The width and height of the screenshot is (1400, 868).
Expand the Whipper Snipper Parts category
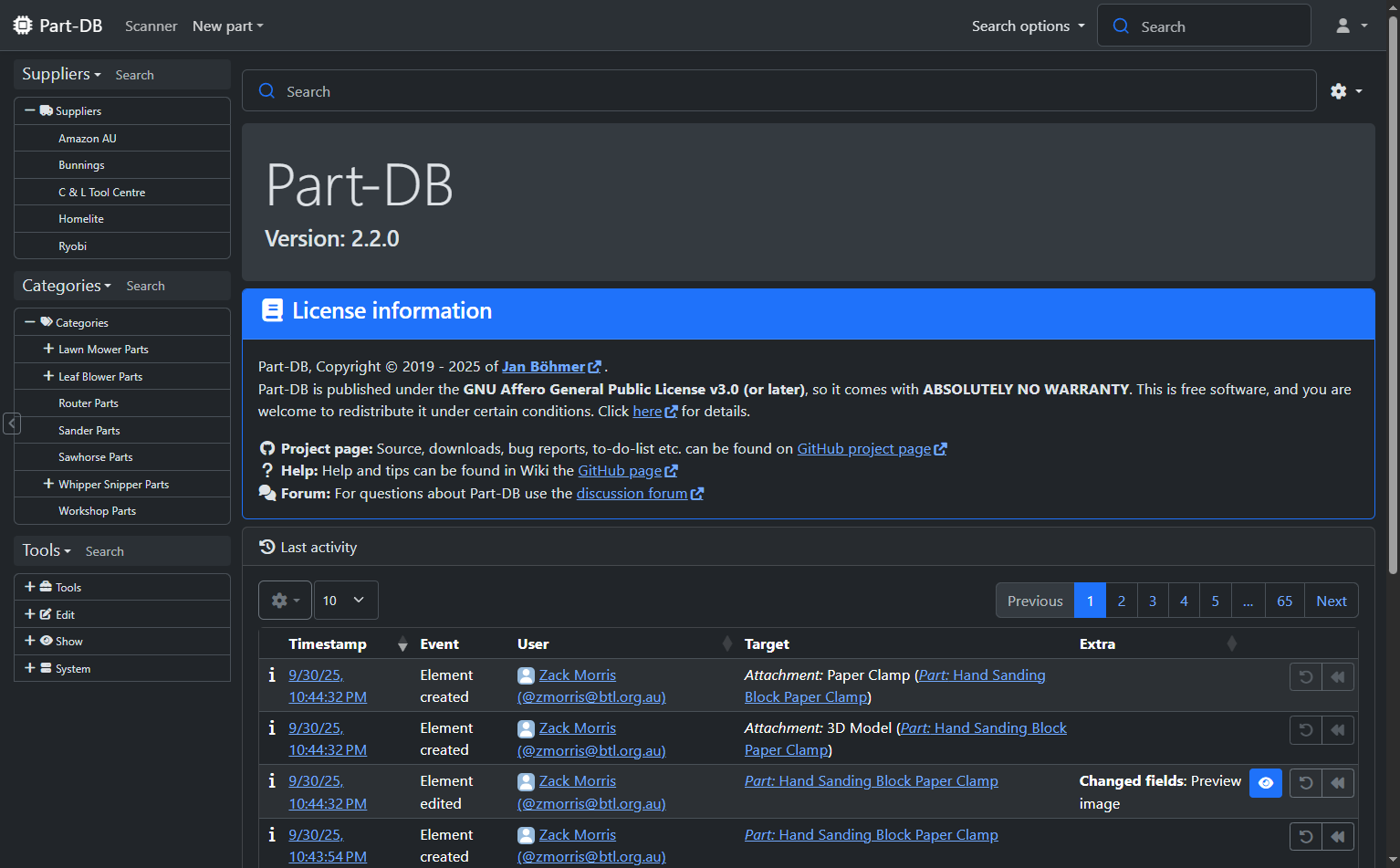[x=48, y=484]
